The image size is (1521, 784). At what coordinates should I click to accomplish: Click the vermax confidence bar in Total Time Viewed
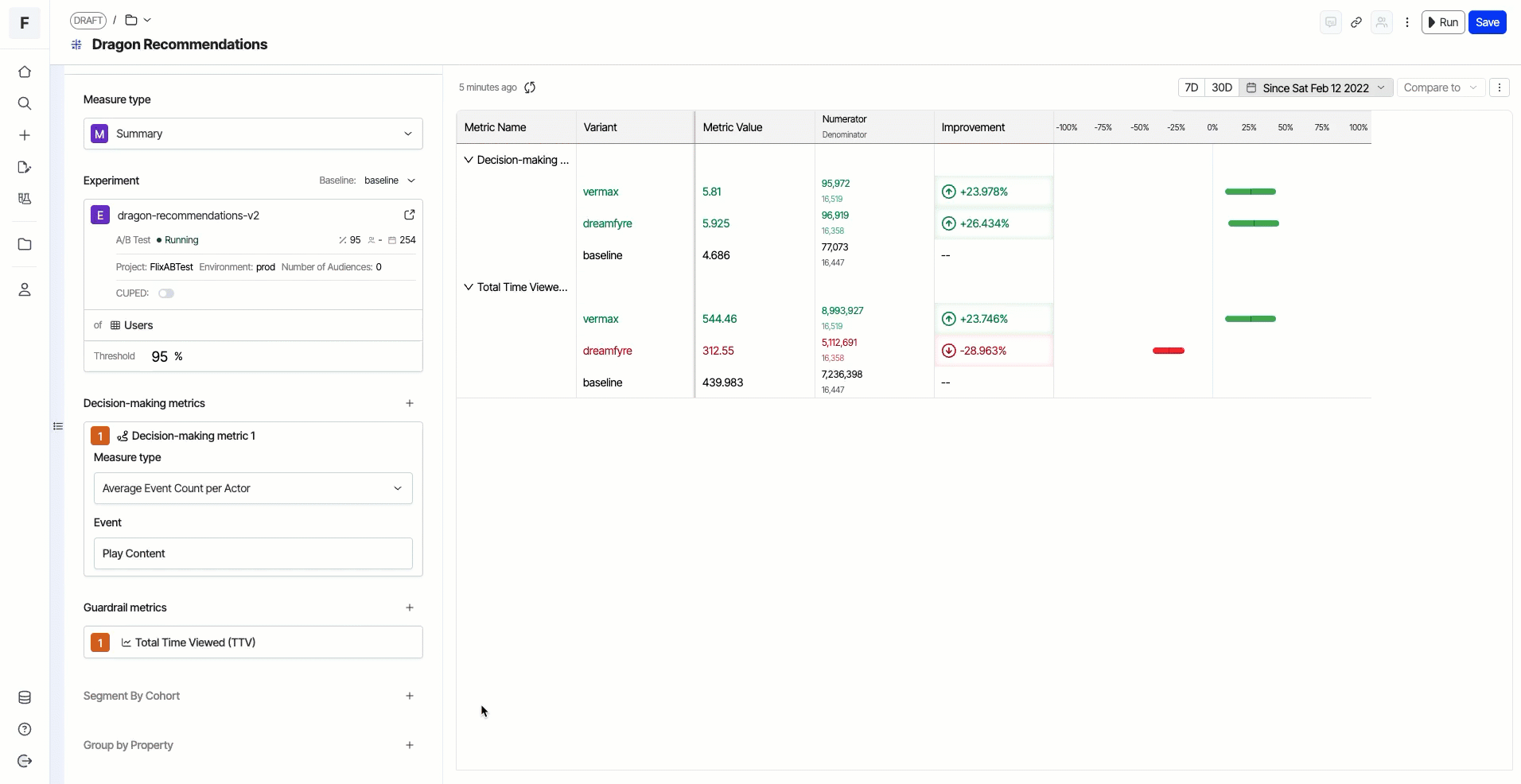tap(1251, 319)
